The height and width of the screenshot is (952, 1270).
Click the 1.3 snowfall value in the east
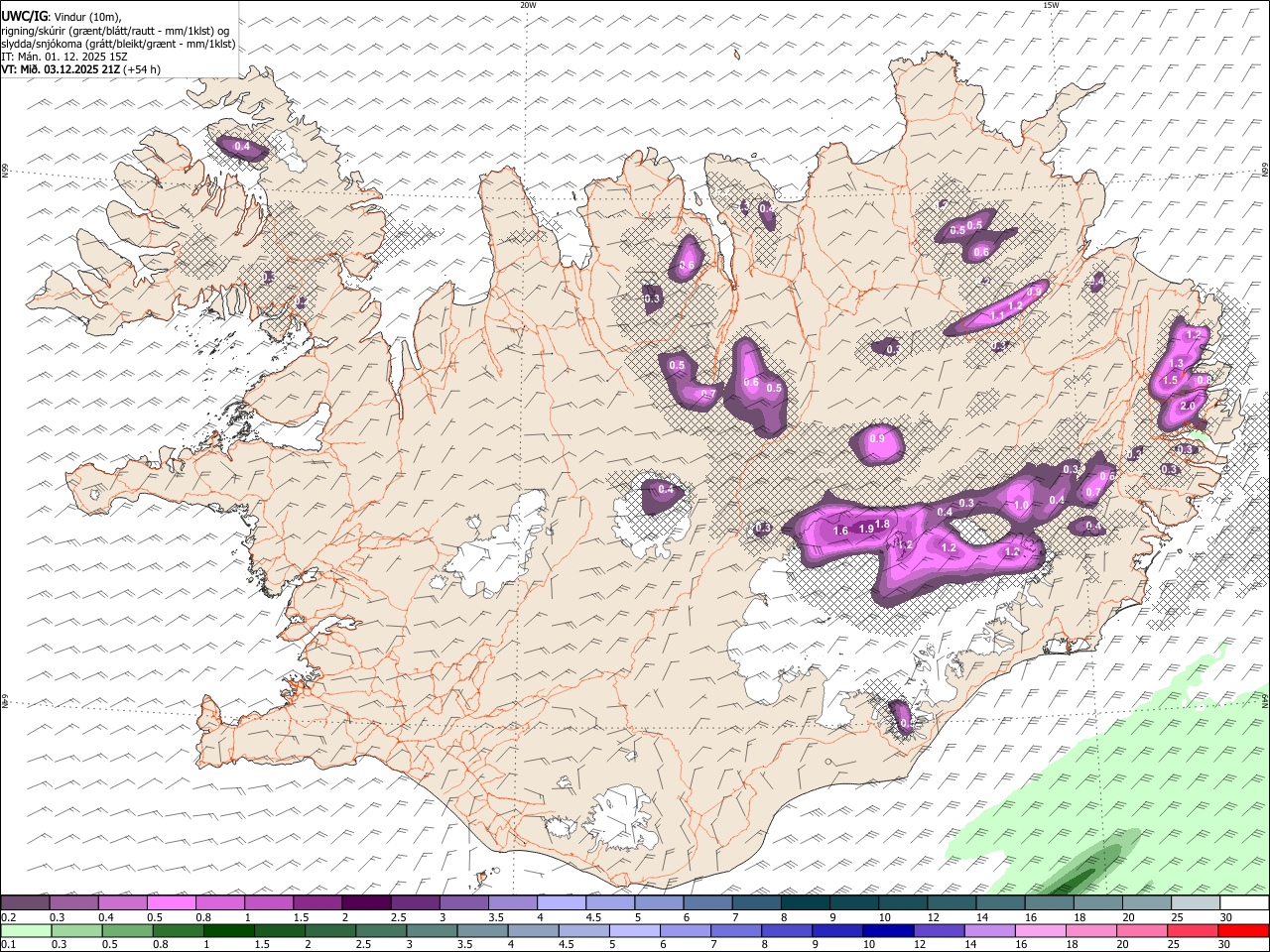(1177, 364)
